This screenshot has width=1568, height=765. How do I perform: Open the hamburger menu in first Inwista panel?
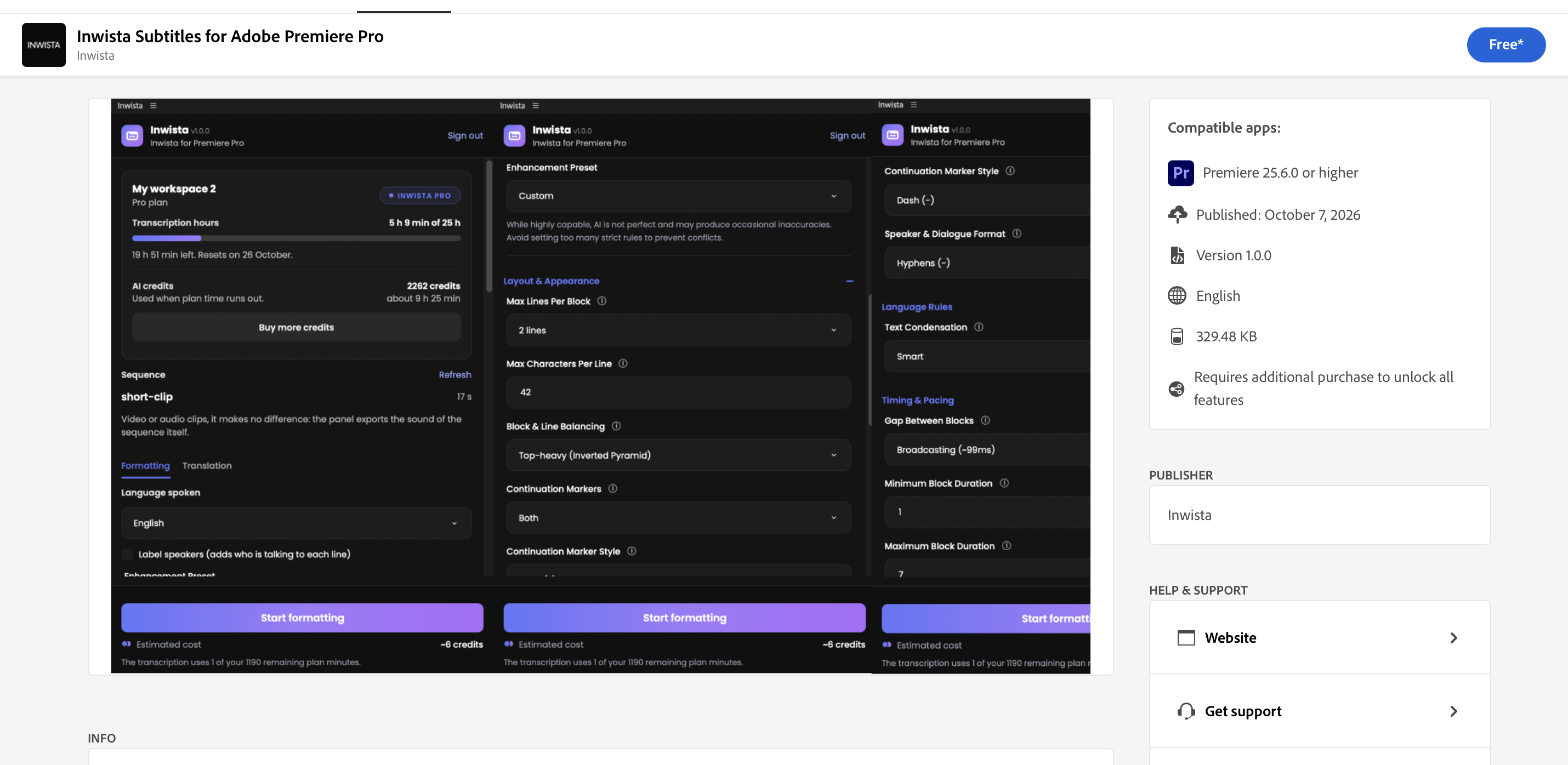tap(154, 105)
